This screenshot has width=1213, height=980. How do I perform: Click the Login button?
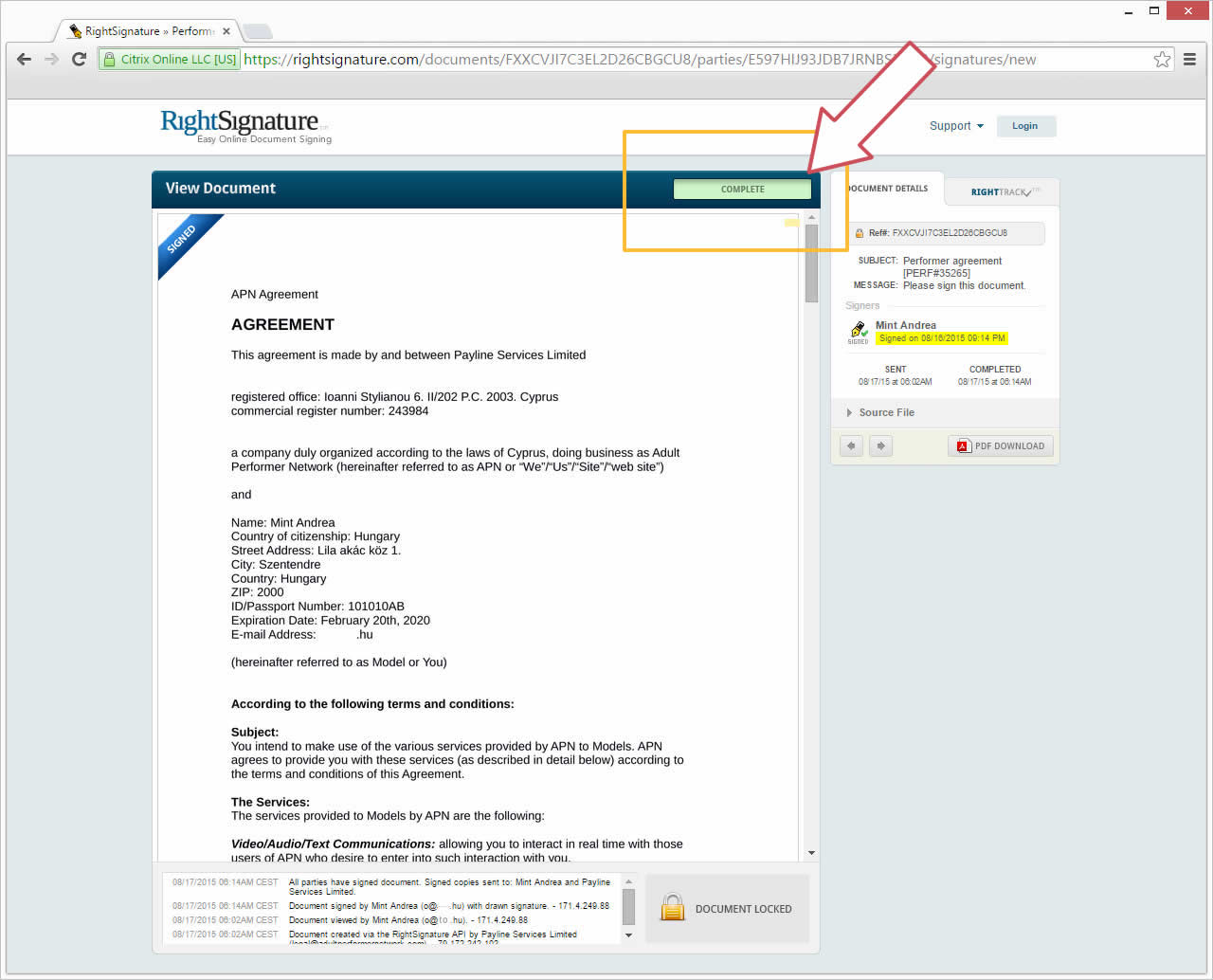click(1025, 126)
